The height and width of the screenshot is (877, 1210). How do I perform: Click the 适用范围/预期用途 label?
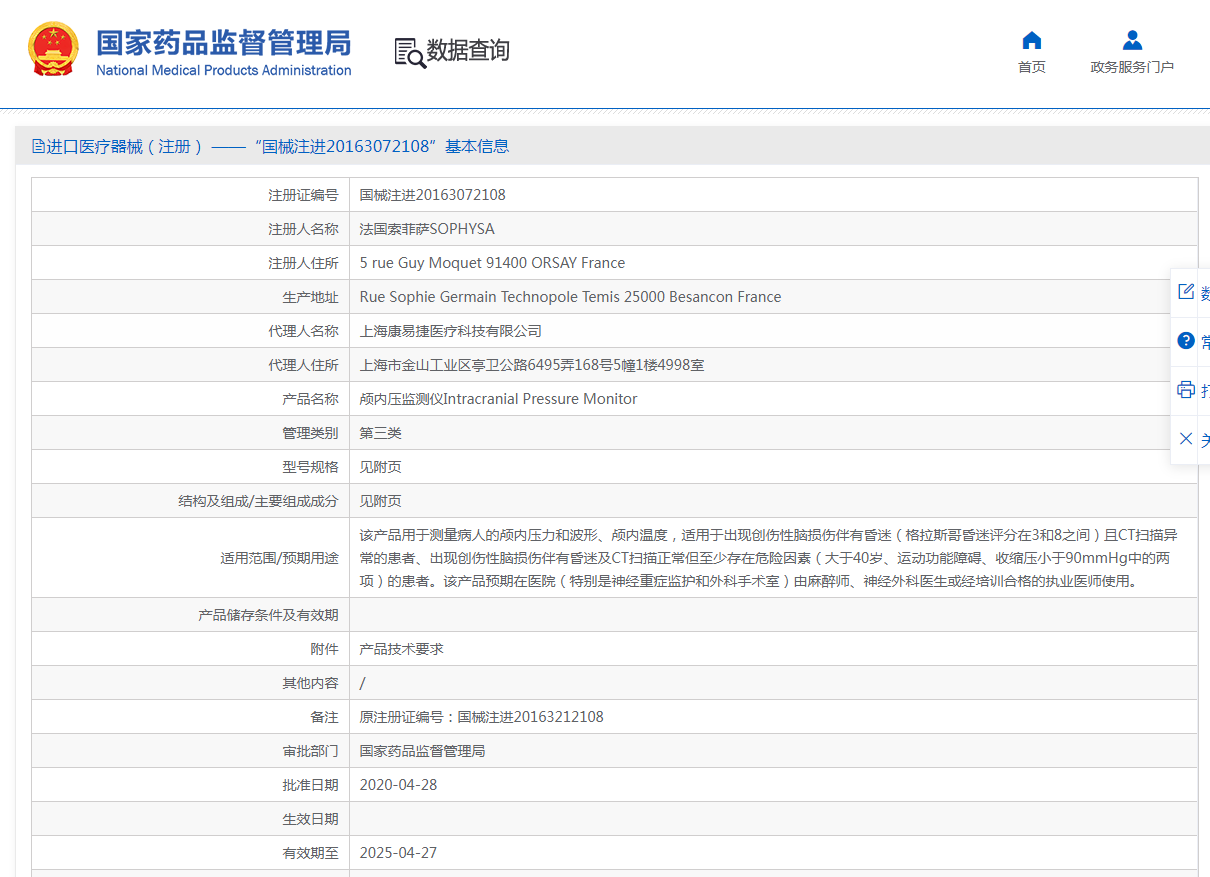coord(279,558)
